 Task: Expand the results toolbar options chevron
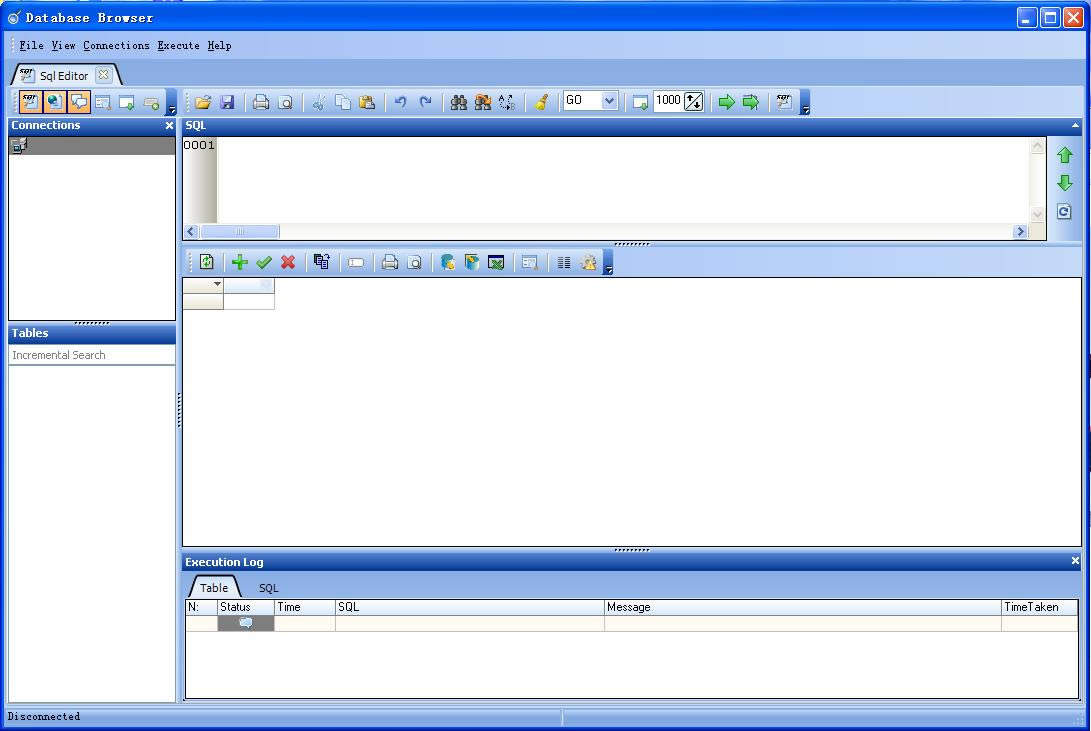pyautogui.click(x=608, y=263)
